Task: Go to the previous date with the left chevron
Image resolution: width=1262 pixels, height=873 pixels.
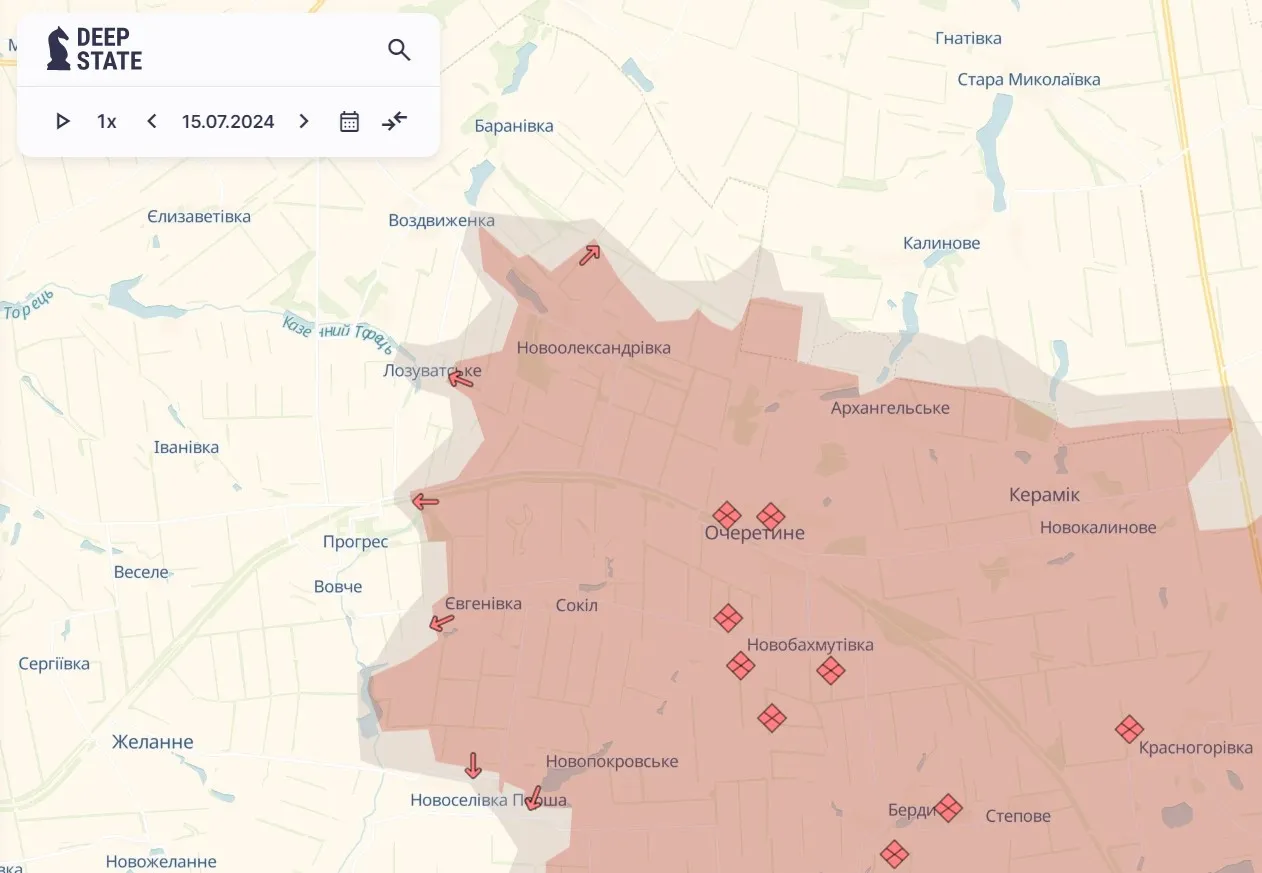Action: (151, 121)
